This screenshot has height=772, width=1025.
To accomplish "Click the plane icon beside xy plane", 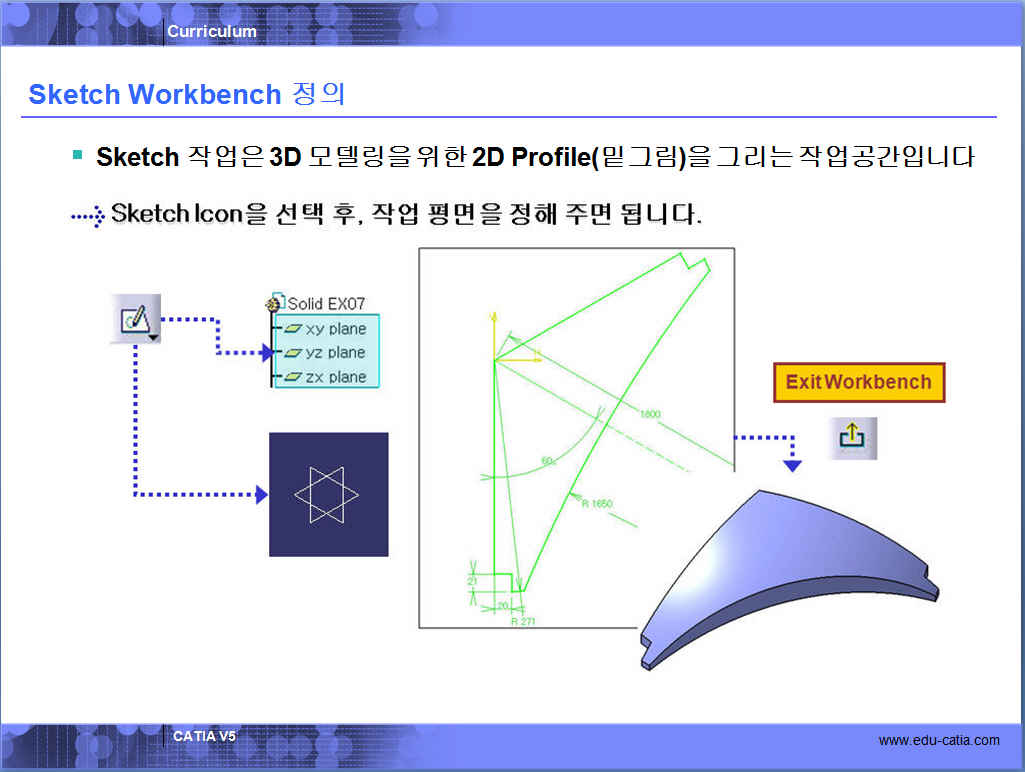I will coord(293,329).
